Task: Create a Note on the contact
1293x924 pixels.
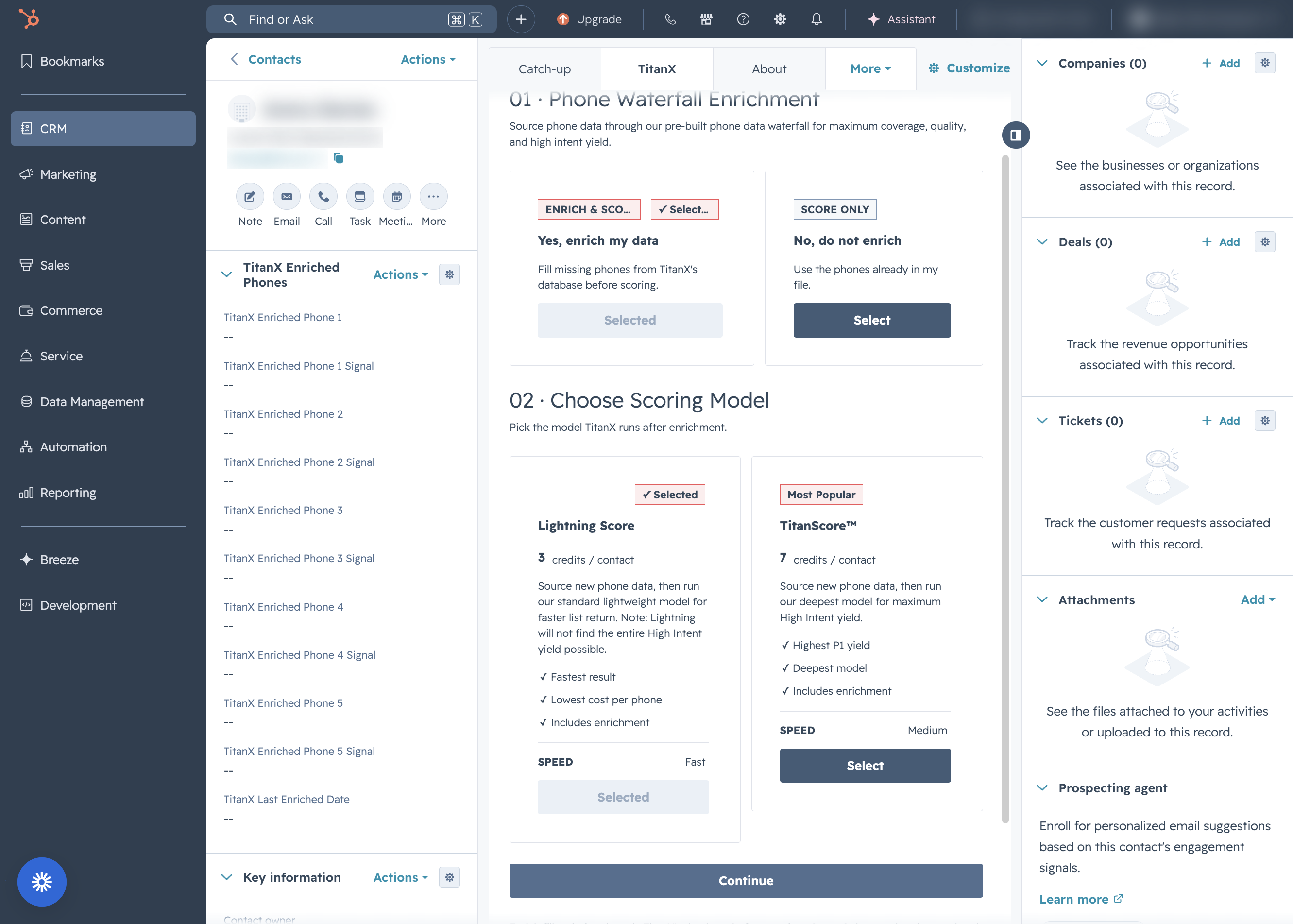Action: [x=250, y=197]
